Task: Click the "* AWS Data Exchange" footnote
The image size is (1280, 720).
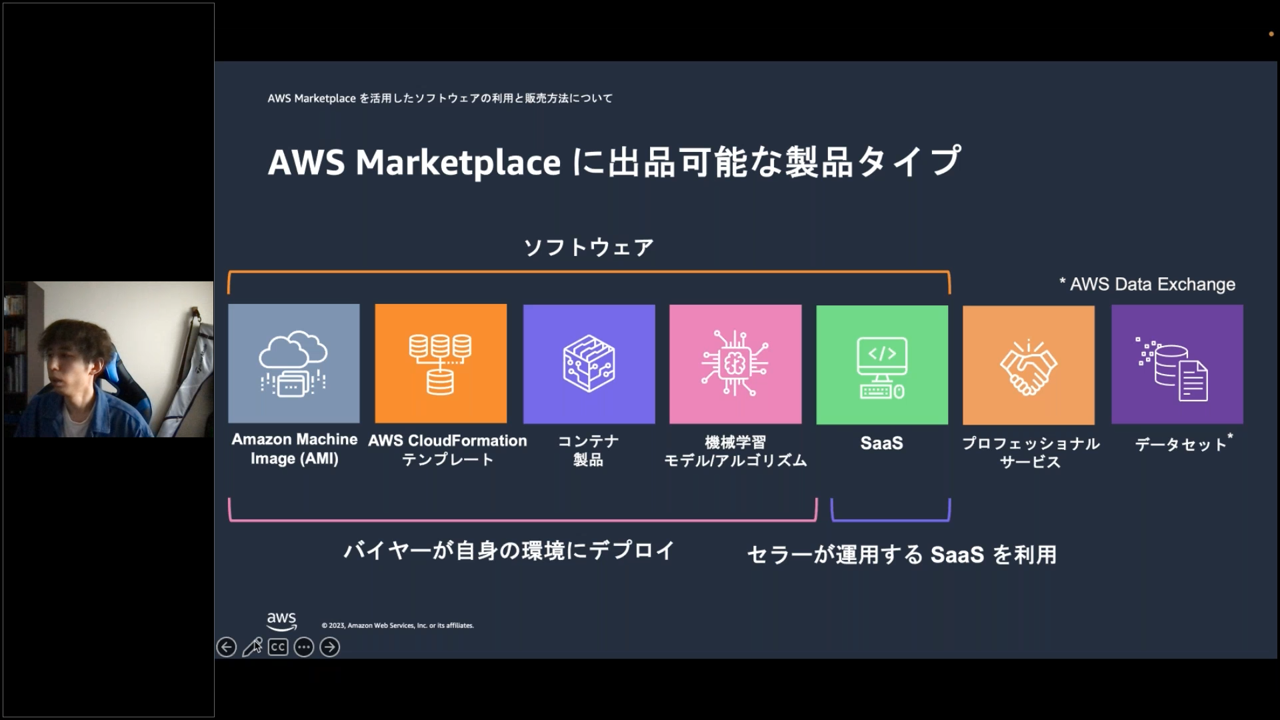Action: 1147,284
